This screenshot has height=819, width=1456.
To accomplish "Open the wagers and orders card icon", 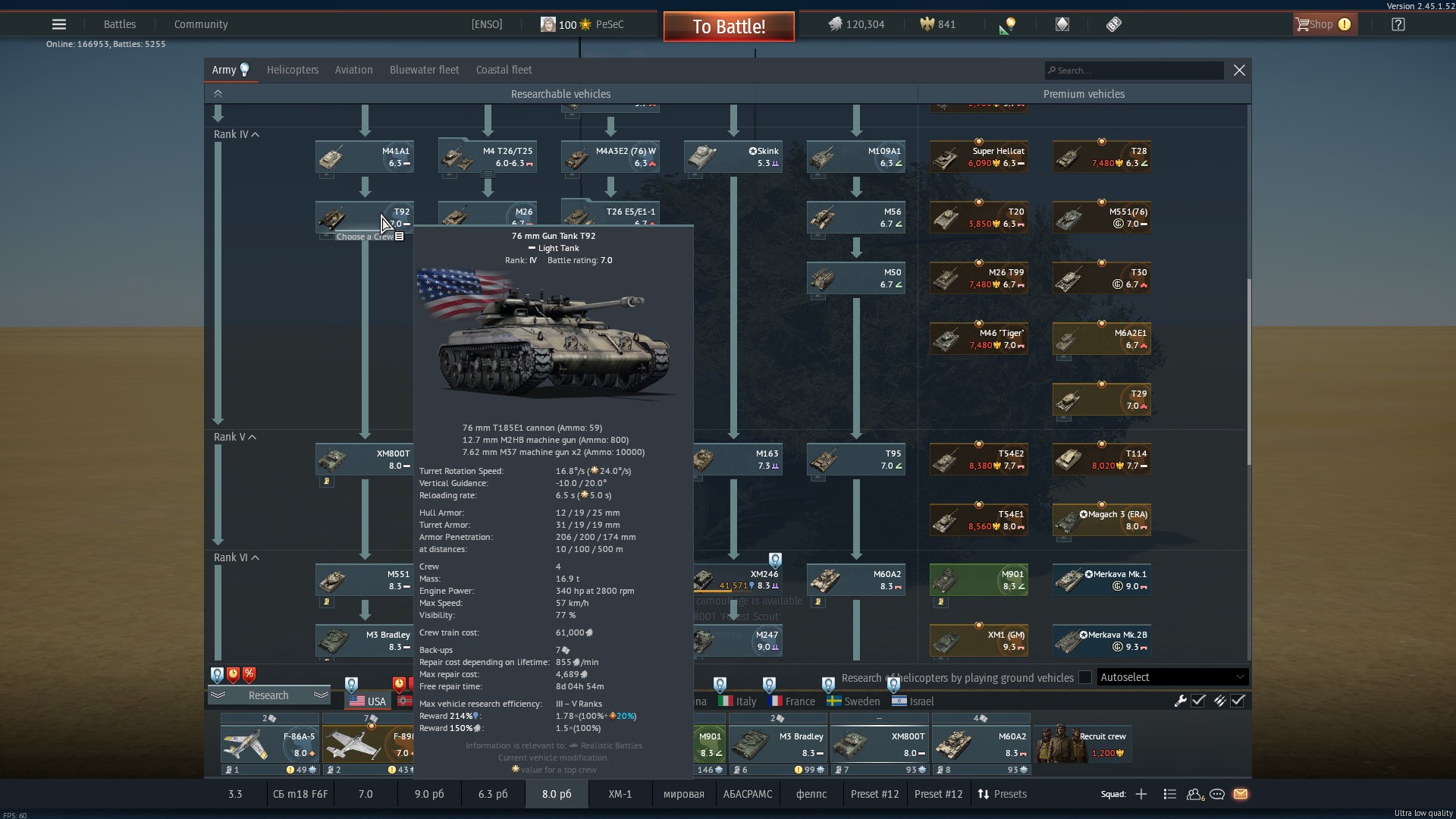I will click(x=1062, y=24).
